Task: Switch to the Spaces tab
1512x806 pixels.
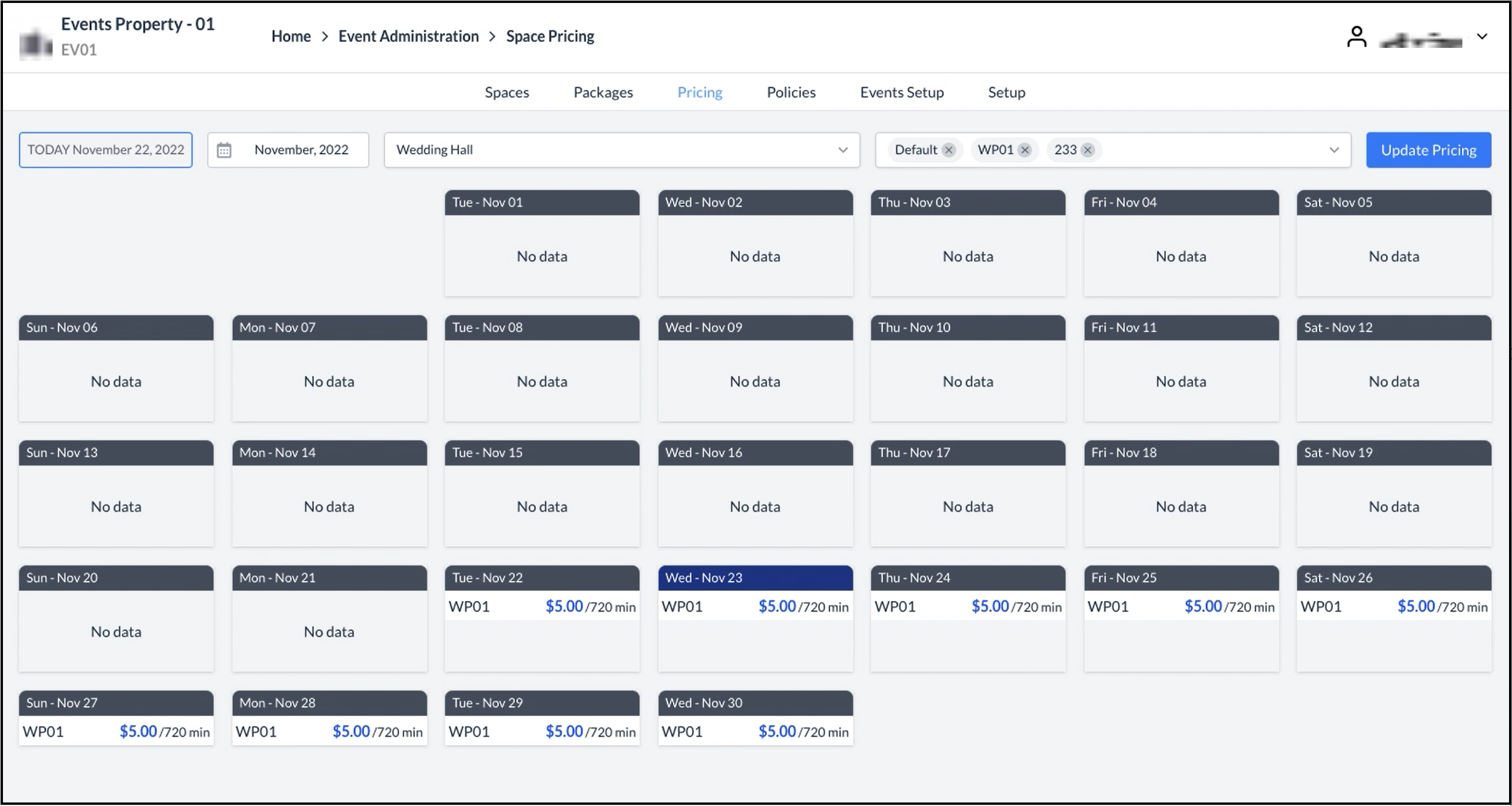Action: pos(506,92)
